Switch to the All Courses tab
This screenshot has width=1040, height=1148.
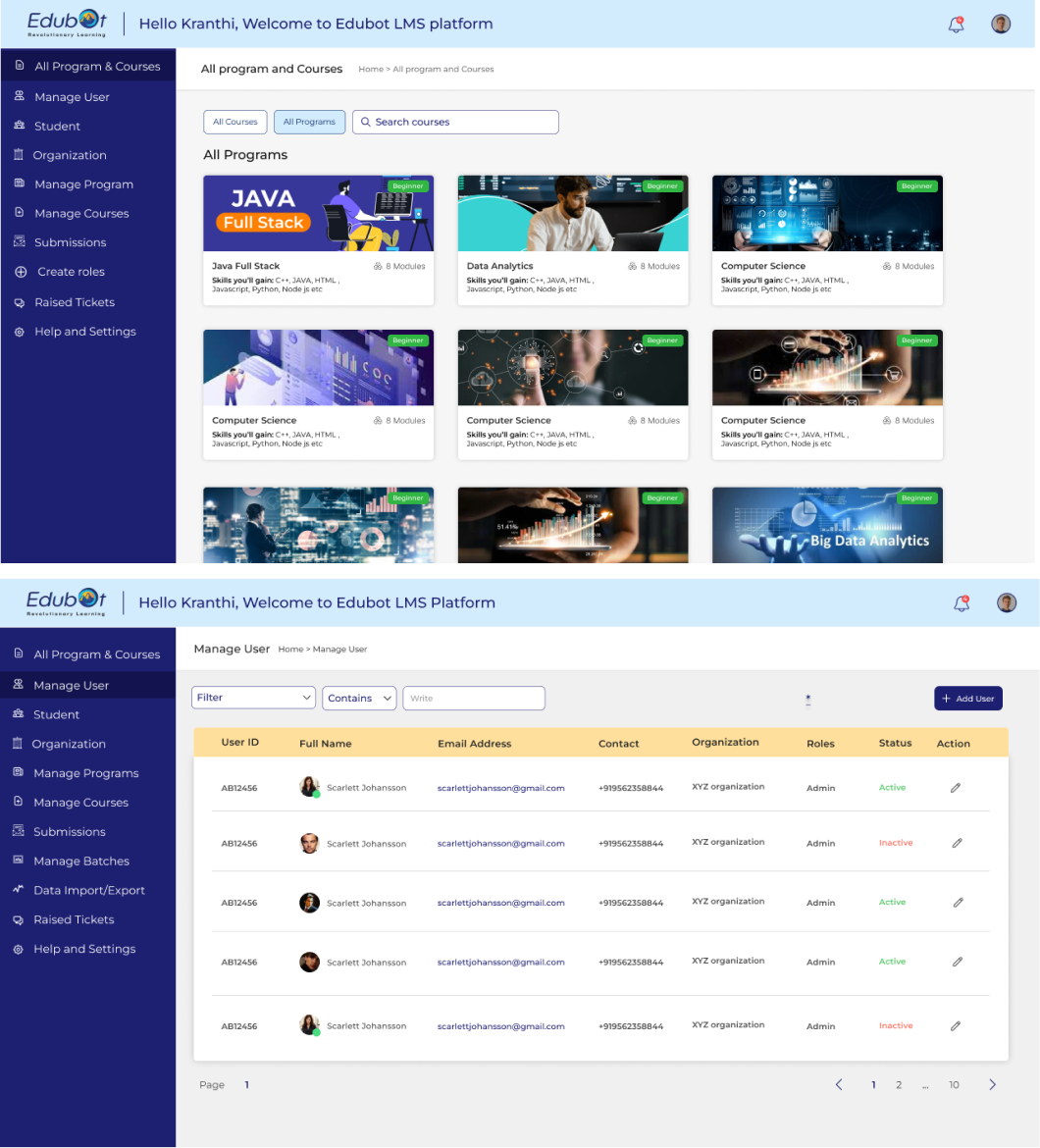tap(234, 122)
